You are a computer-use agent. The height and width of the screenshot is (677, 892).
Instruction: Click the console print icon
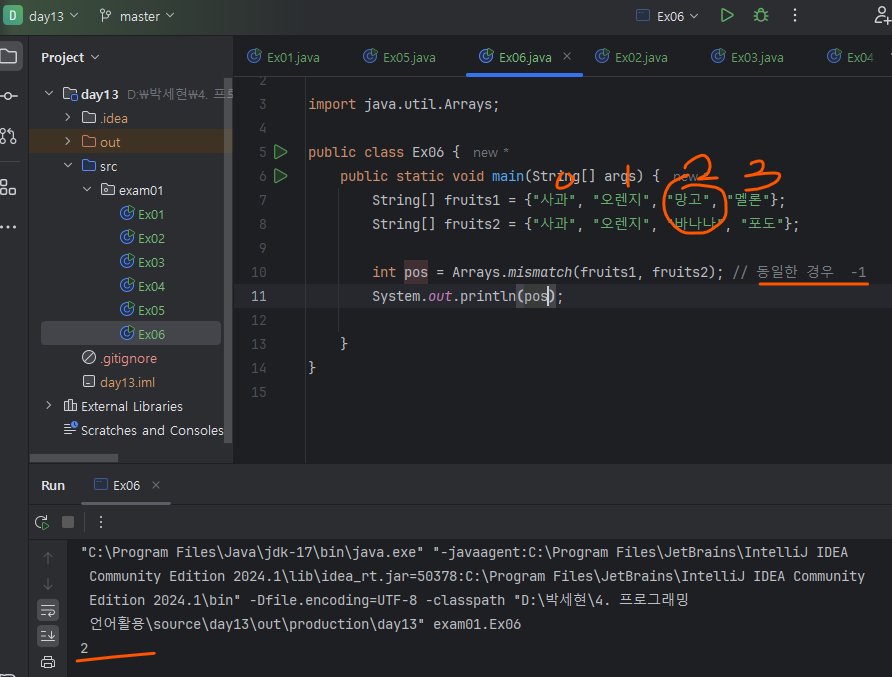[48, 662]
